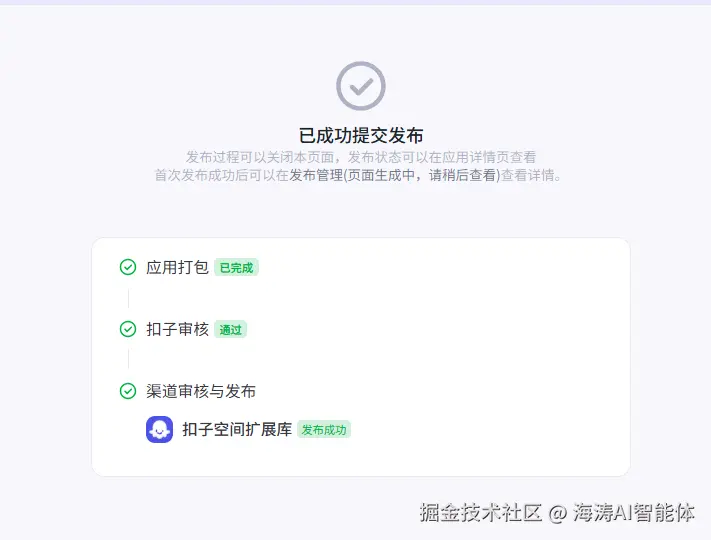The height and width of the screenshot is (540, 711).
Task: Click the 发布成功 status badge
Action: point(324,430)
